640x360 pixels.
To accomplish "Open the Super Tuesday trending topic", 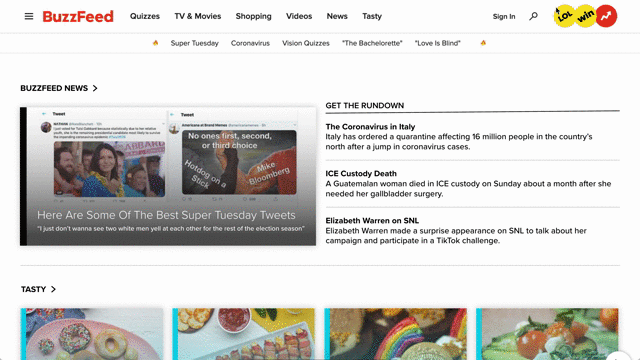I will point(194,43).
